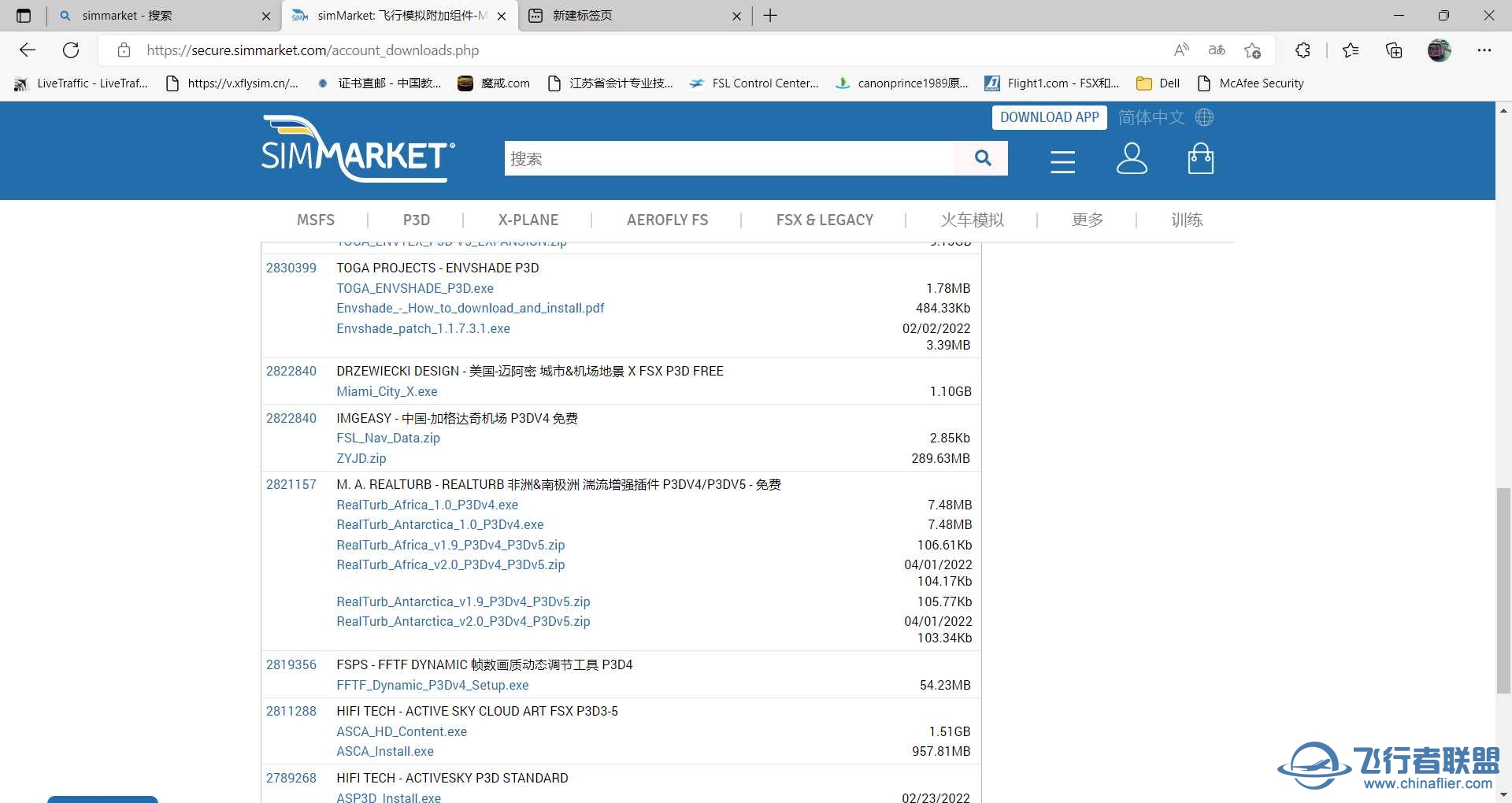This screenshot has height=803, width=1512.
Task: Download Envshade How_to_download_and_install.pdf
Action: [x=470, y=308]
